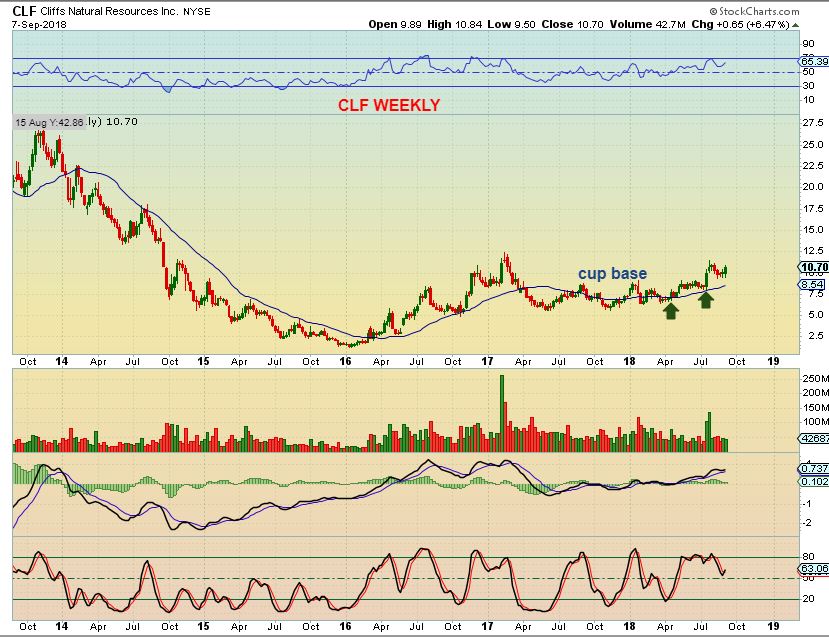
Task: Click the Chg +0.65 (+6.47%) value
Action: (741, 24)
